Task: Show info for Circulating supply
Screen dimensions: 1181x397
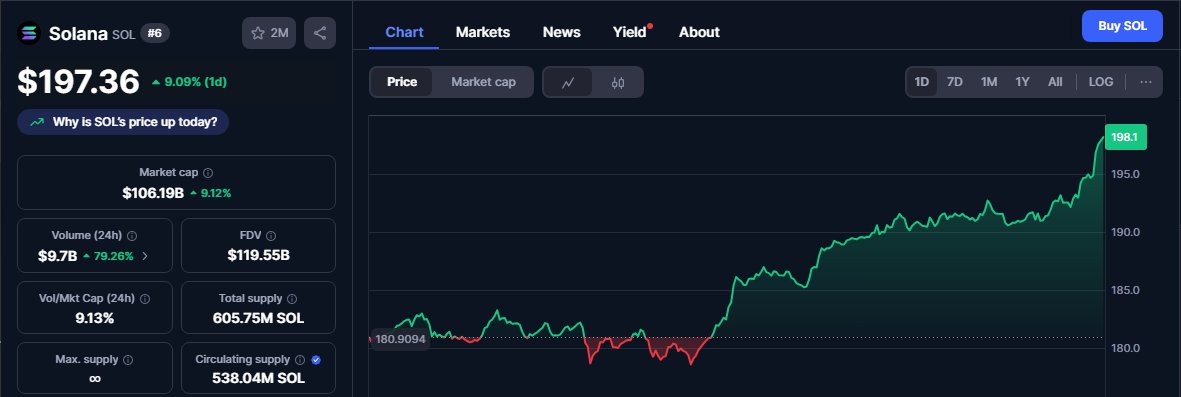Action: [x=300, y=360]
